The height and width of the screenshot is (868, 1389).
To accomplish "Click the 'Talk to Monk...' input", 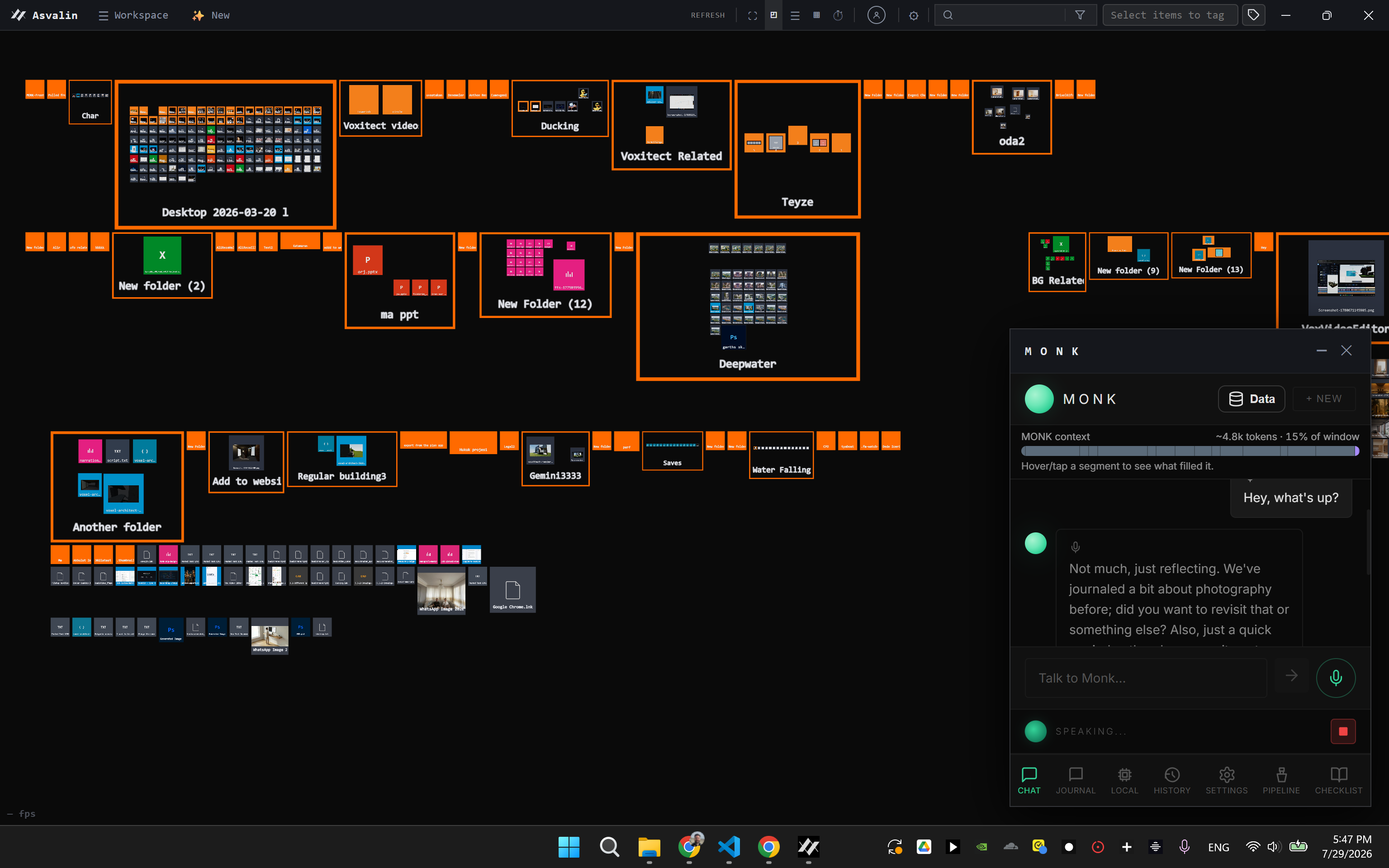I will click(x=1146, y=678).
